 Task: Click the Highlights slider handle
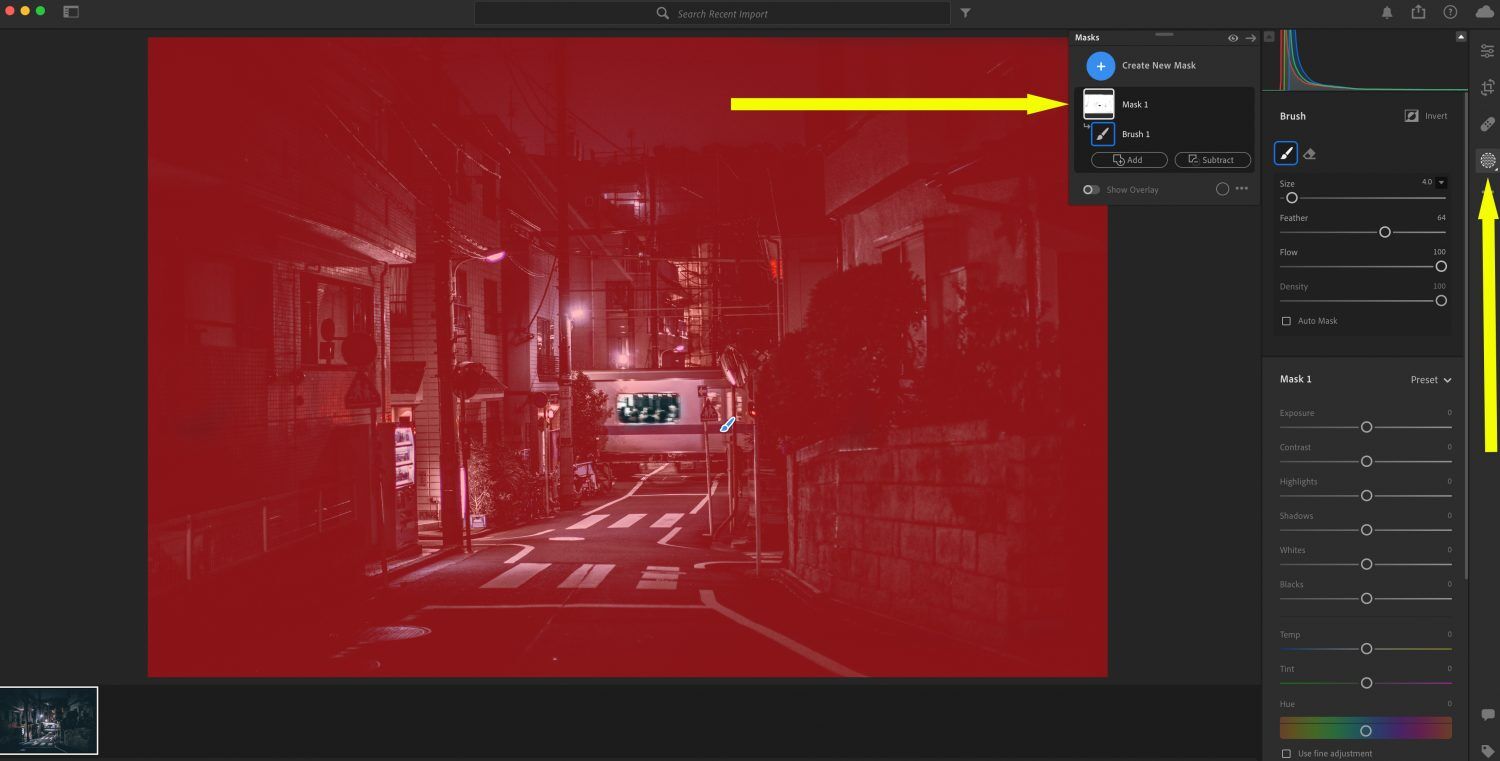tap(1366, 496)
